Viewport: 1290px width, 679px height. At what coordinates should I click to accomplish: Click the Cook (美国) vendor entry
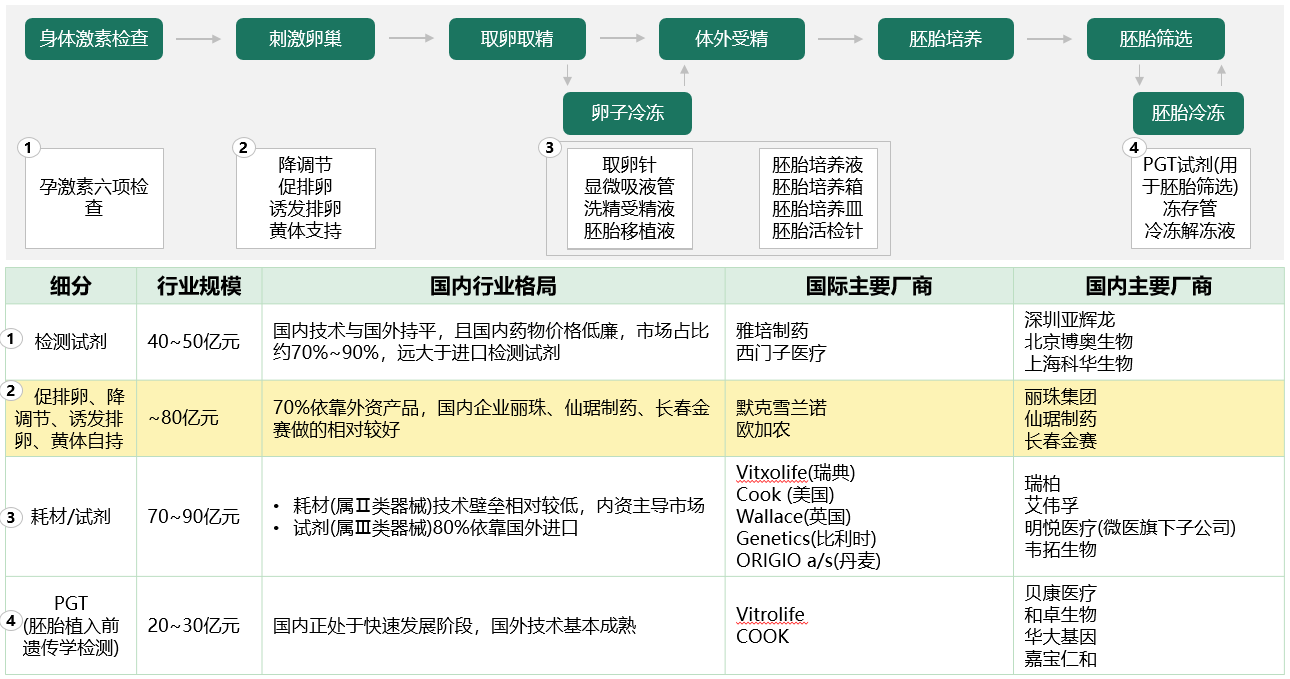[785, 495]
